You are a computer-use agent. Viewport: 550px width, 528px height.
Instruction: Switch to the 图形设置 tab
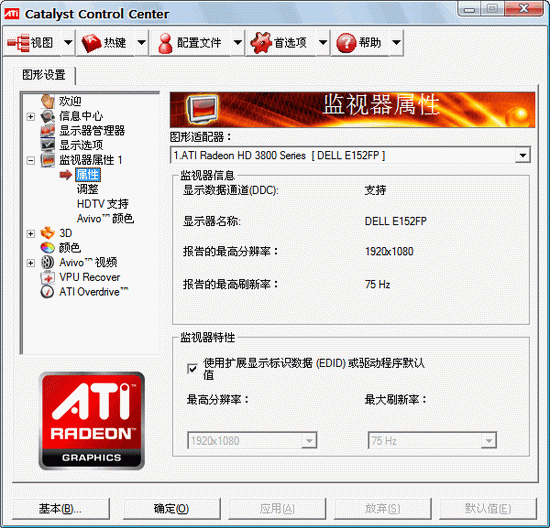pos(44,75)
